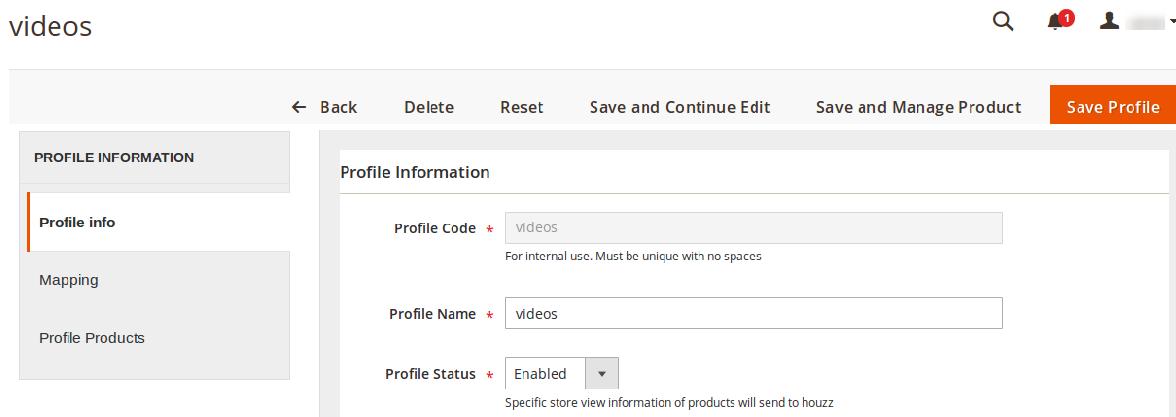Open the admin search magnifier icon
The image size is (1176, 417).
click(1003, 21)
